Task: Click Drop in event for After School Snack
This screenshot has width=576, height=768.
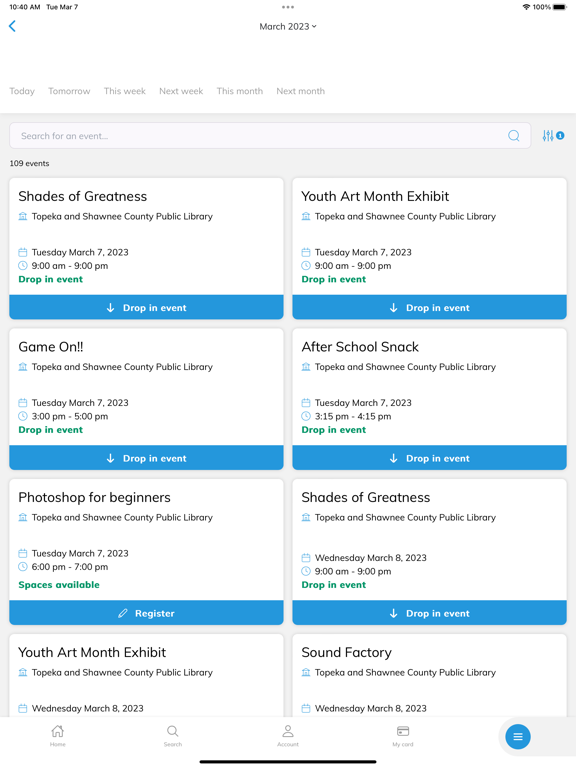Action: (x=430, y=458)
